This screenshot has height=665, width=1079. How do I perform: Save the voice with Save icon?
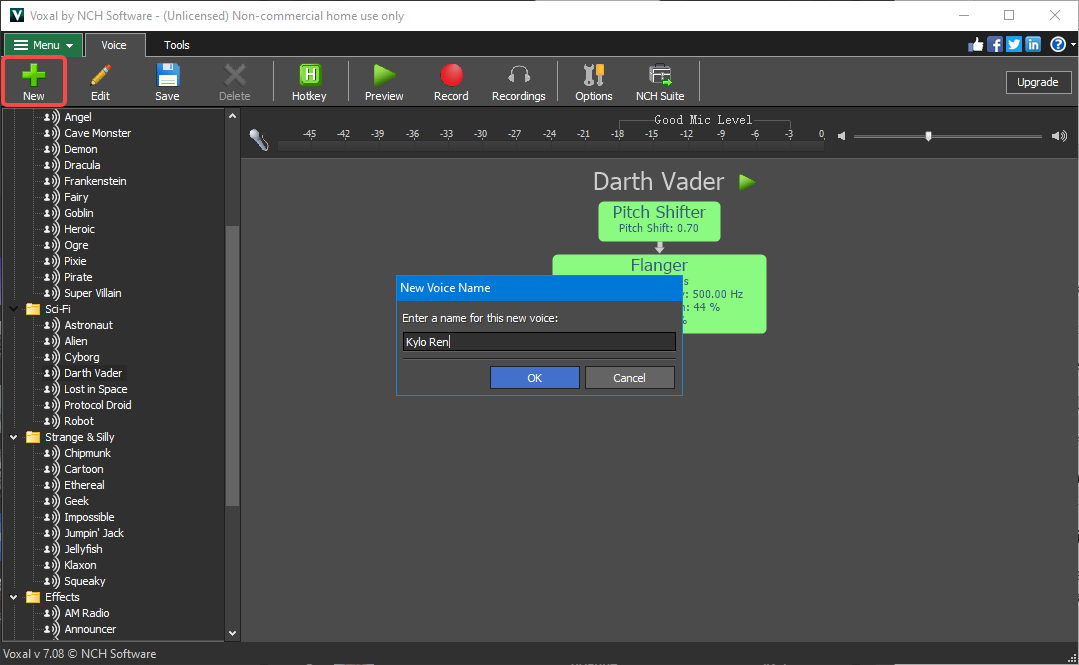pos(167,81)
